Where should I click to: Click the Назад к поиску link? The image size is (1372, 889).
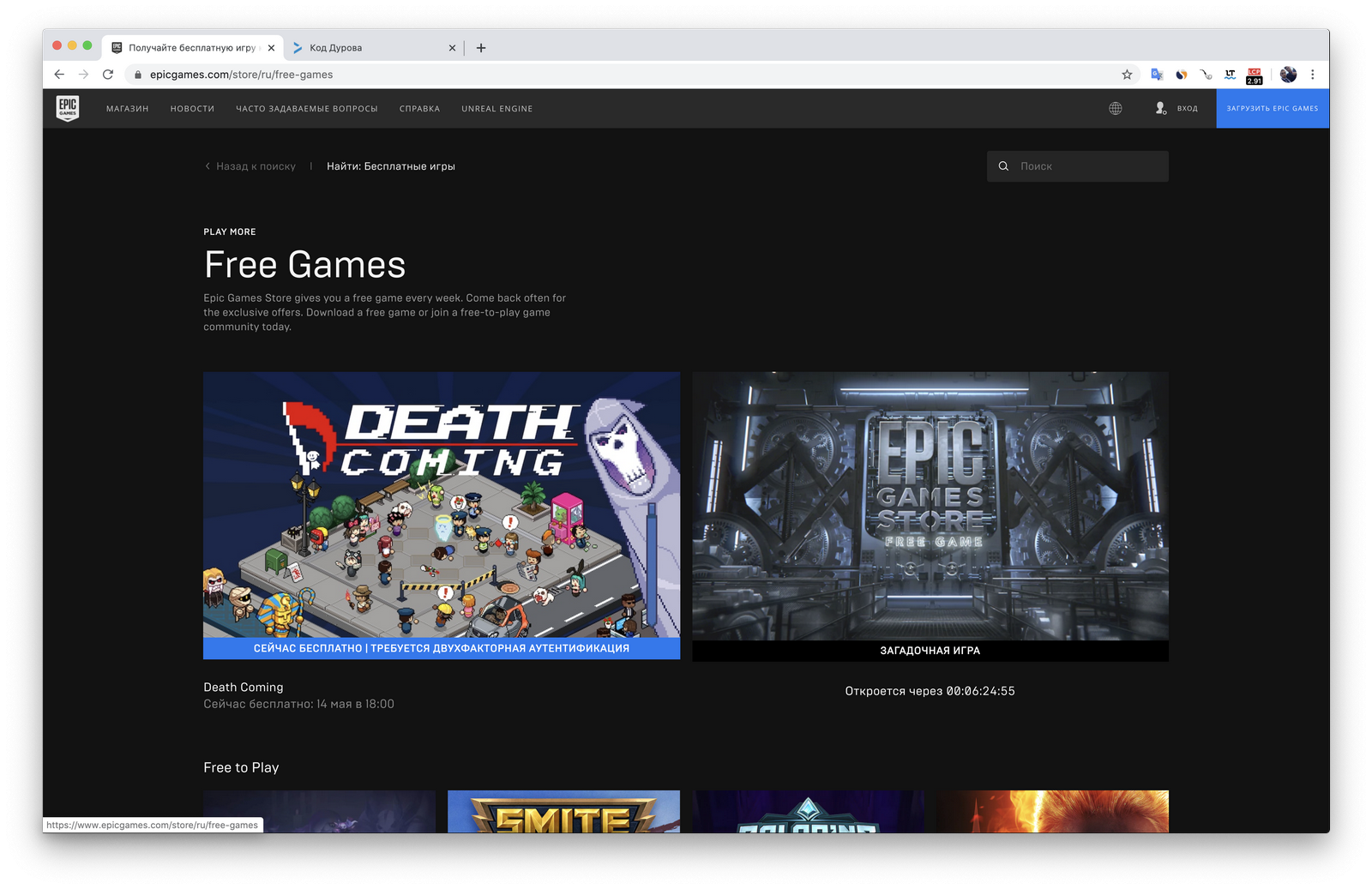click(x=256, y=166)
